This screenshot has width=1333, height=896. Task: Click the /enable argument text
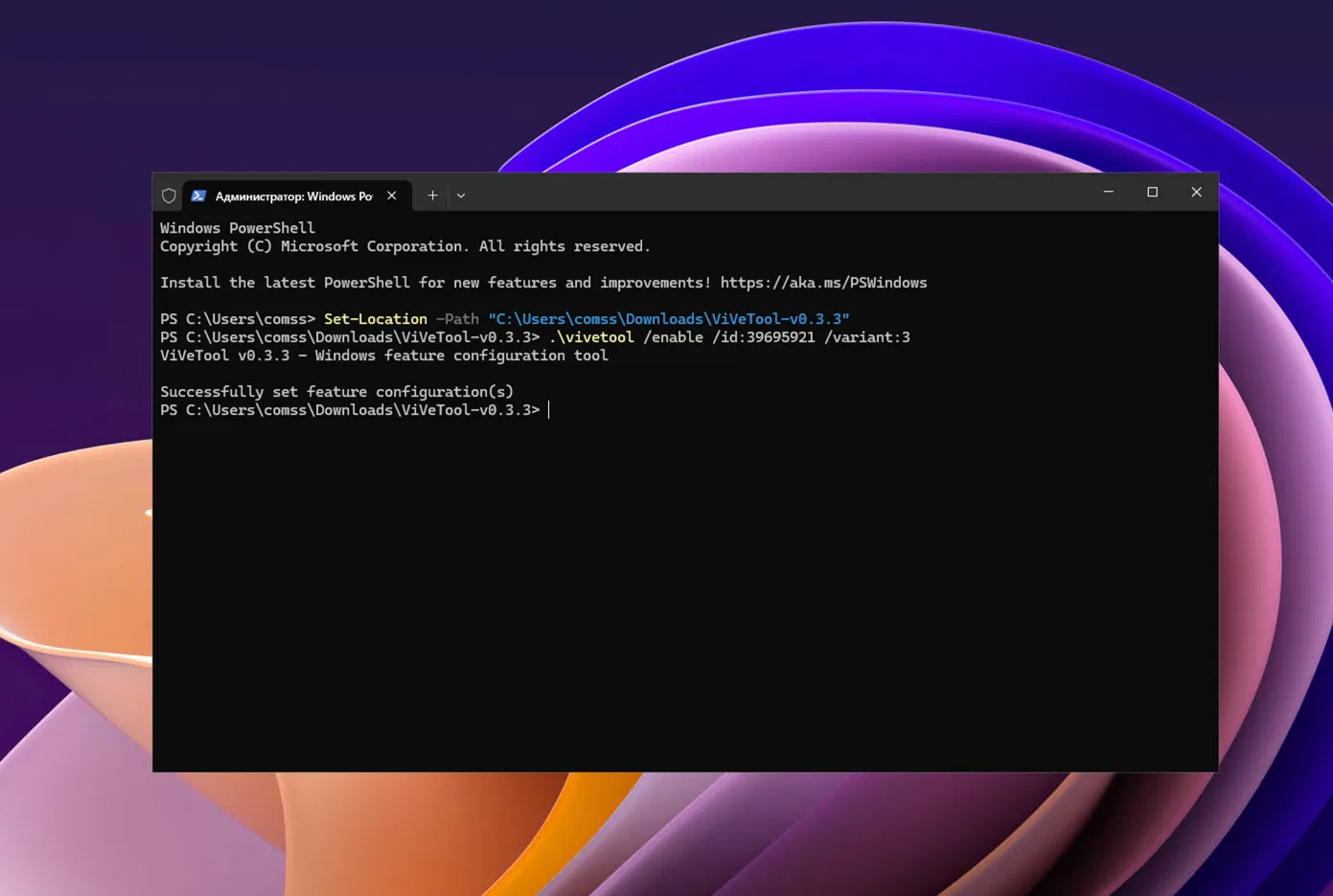point(673,337)
